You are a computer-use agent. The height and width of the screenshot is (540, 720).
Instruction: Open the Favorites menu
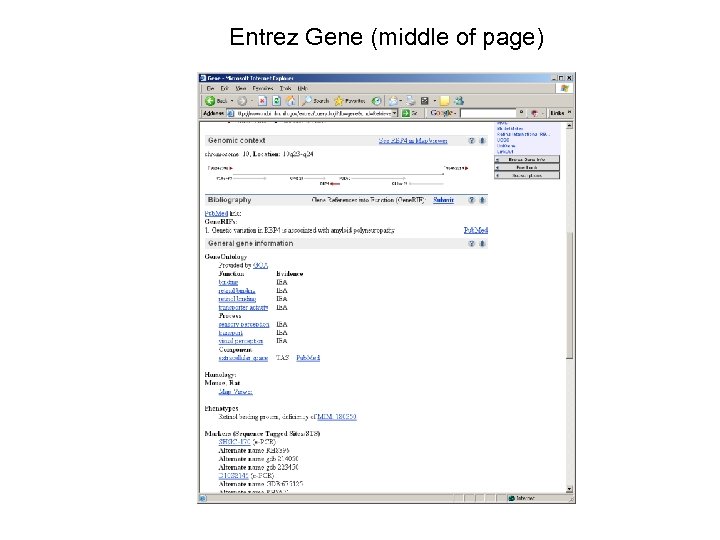tap(263, 88)
